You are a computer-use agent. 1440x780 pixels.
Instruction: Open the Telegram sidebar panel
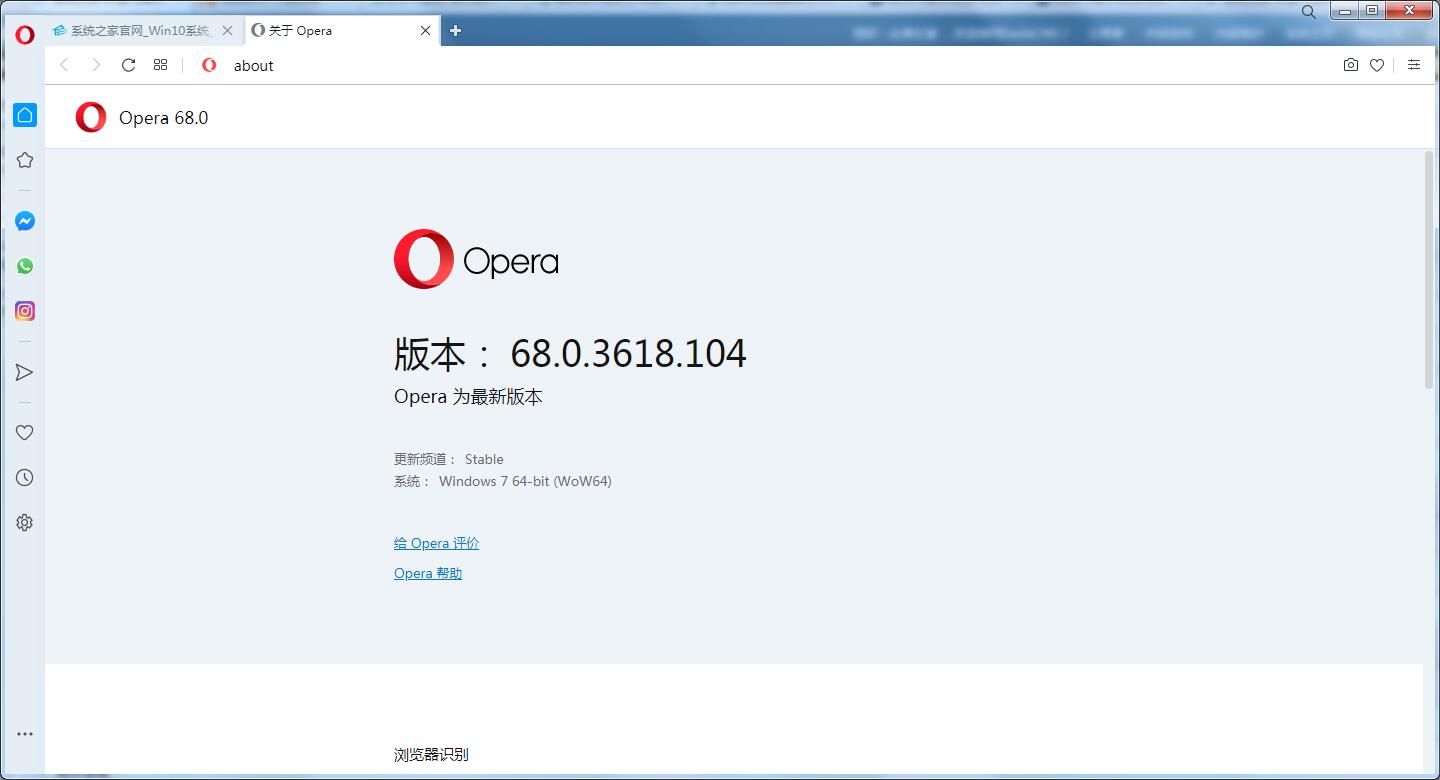point(24,372)
